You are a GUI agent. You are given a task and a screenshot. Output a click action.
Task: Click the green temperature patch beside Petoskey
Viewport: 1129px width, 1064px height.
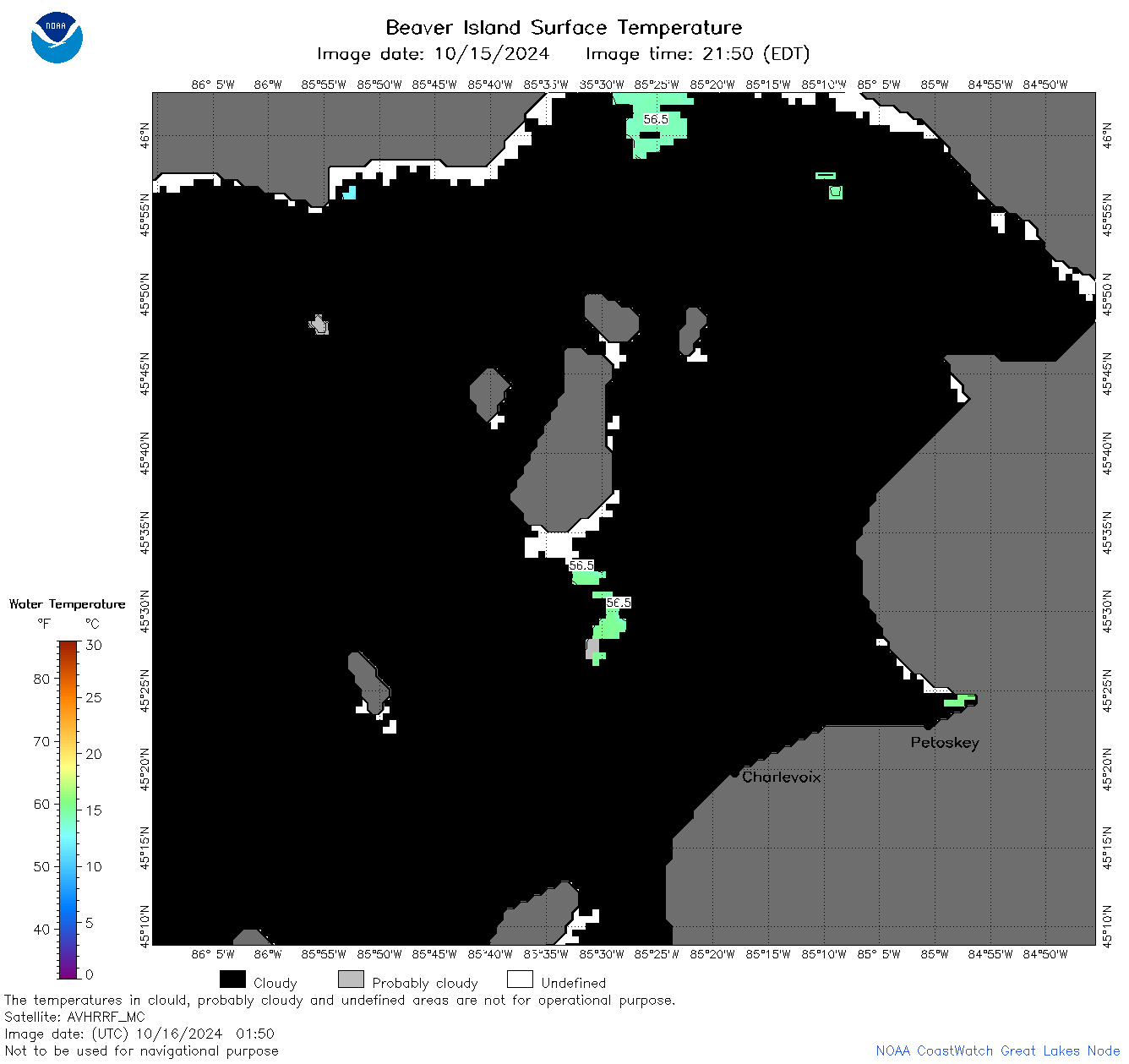coord(960,701)
